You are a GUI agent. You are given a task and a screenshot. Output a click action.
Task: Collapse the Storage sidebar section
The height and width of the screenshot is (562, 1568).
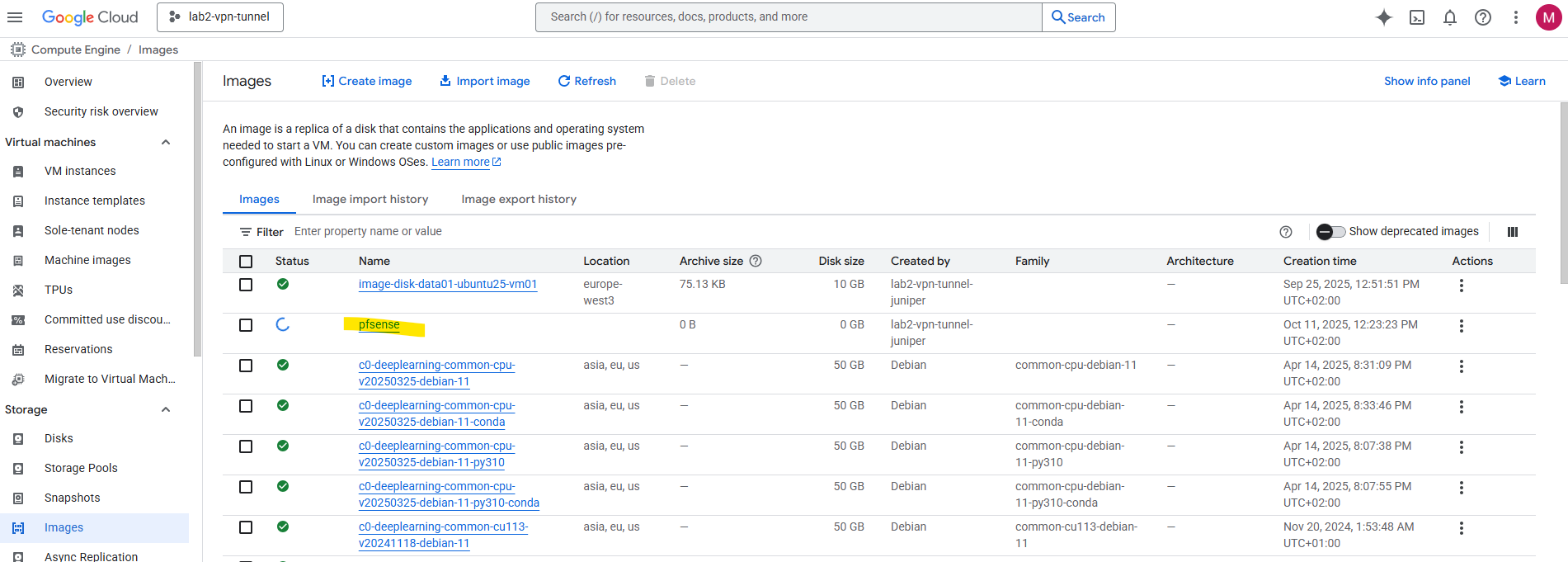166,409
